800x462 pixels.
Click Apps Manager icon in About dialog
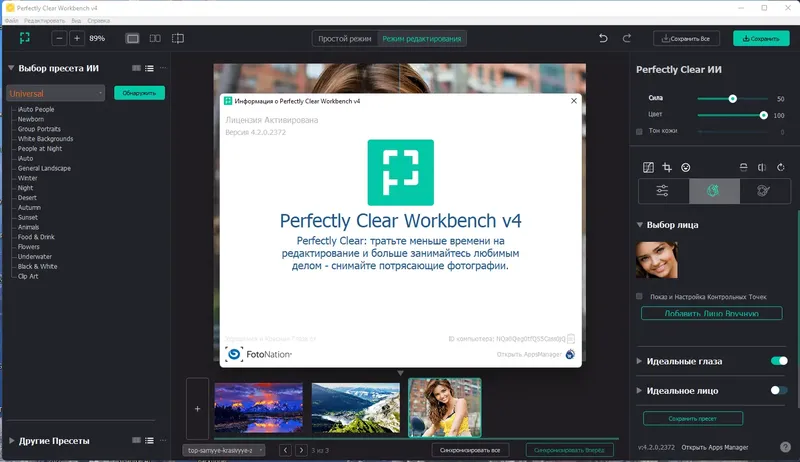pos(570,354)
